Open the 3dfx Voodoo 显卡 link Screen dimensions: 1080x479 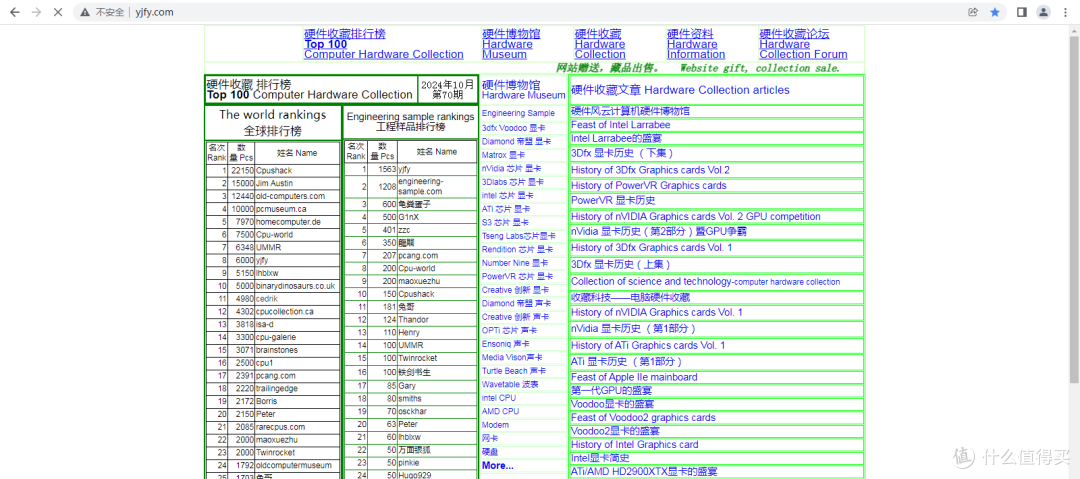pyautogui.click(x=513, y=128)
